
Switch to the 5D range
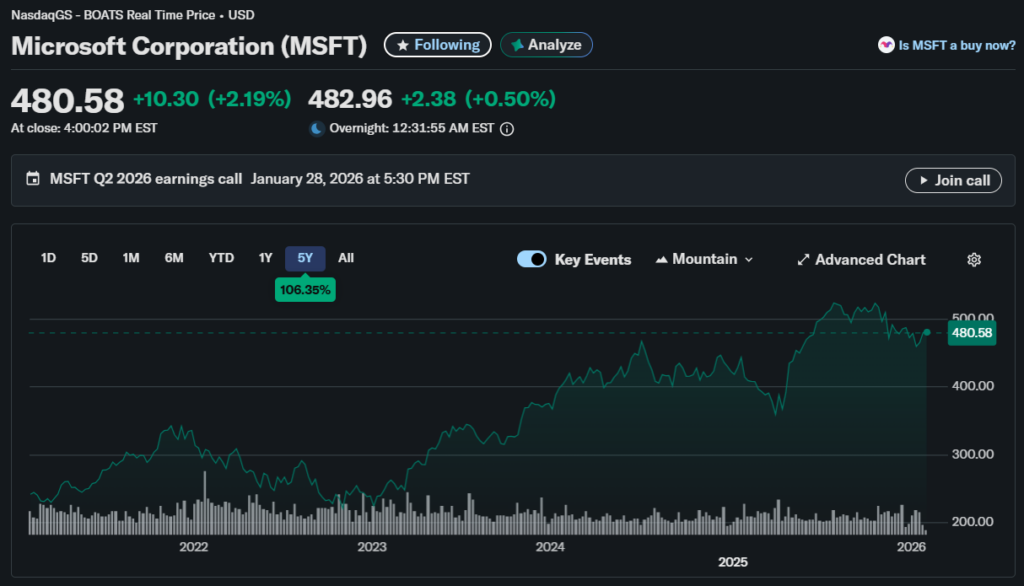(89, 258)
